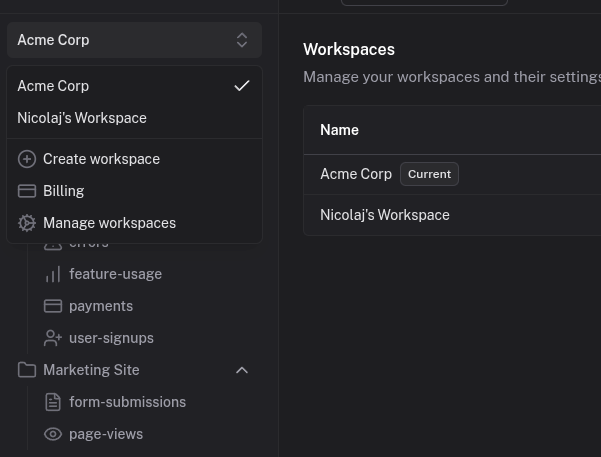Click the up-down chevron icon on workspace selector
The image size is (601, 457).
242,40
